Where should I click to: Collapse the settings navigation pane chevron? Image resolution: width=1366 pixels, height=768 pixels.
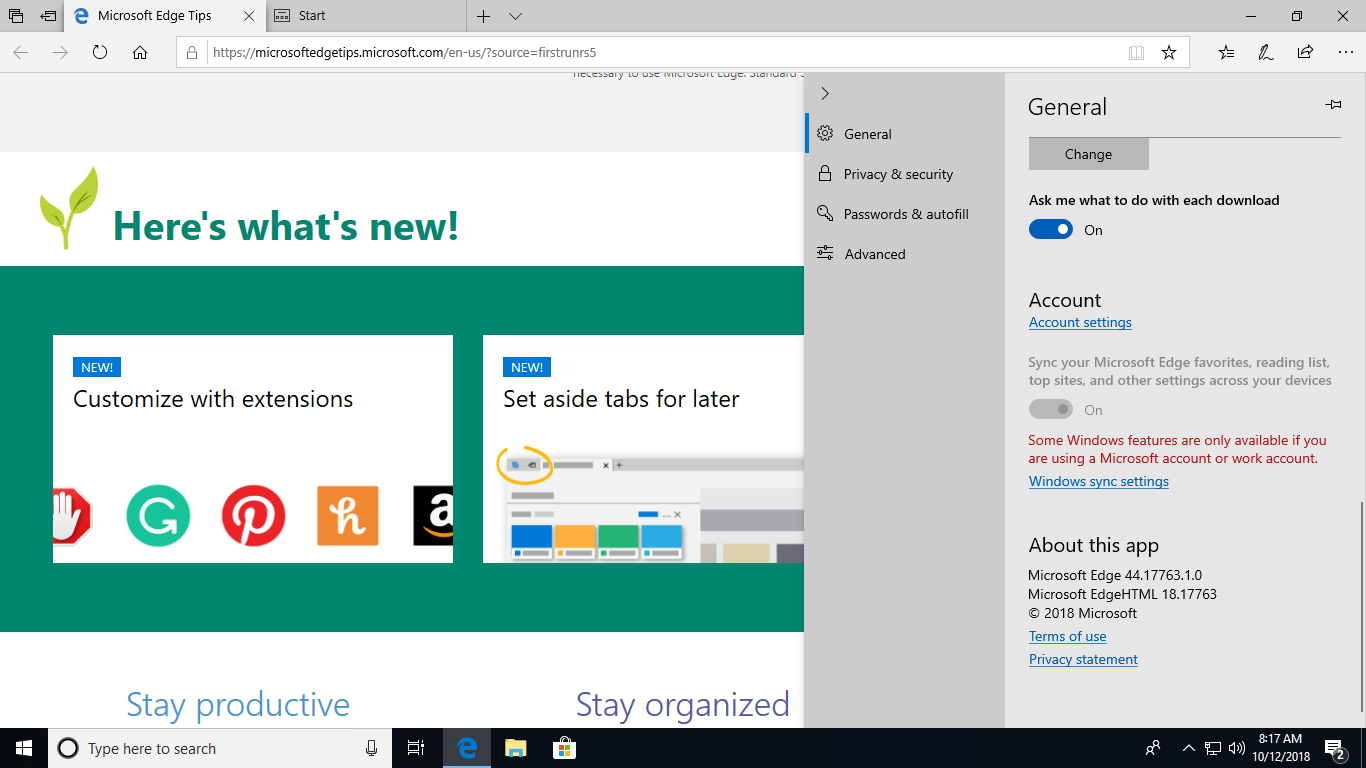pos(825,93)
